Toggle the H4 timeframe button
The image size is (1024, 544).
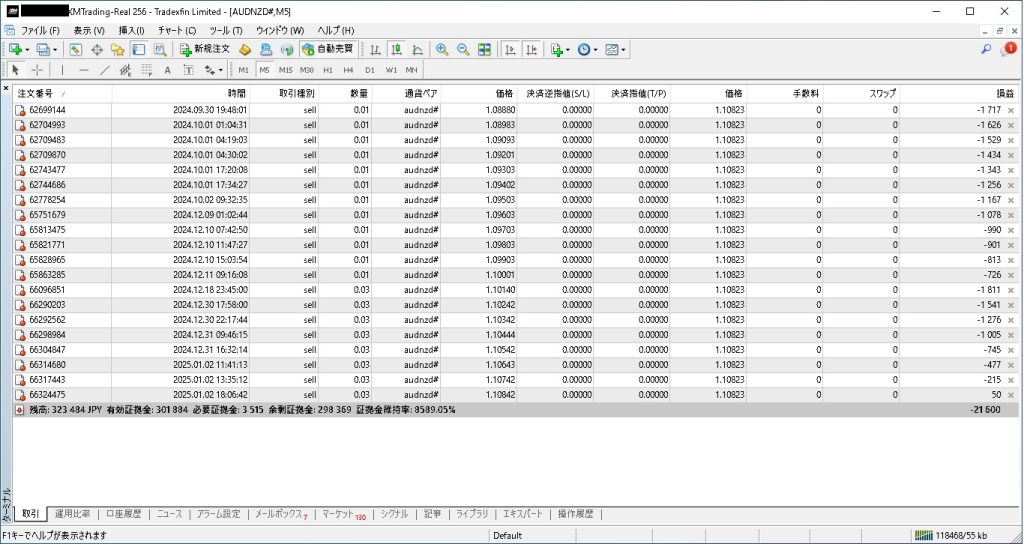tap(348, 70)
